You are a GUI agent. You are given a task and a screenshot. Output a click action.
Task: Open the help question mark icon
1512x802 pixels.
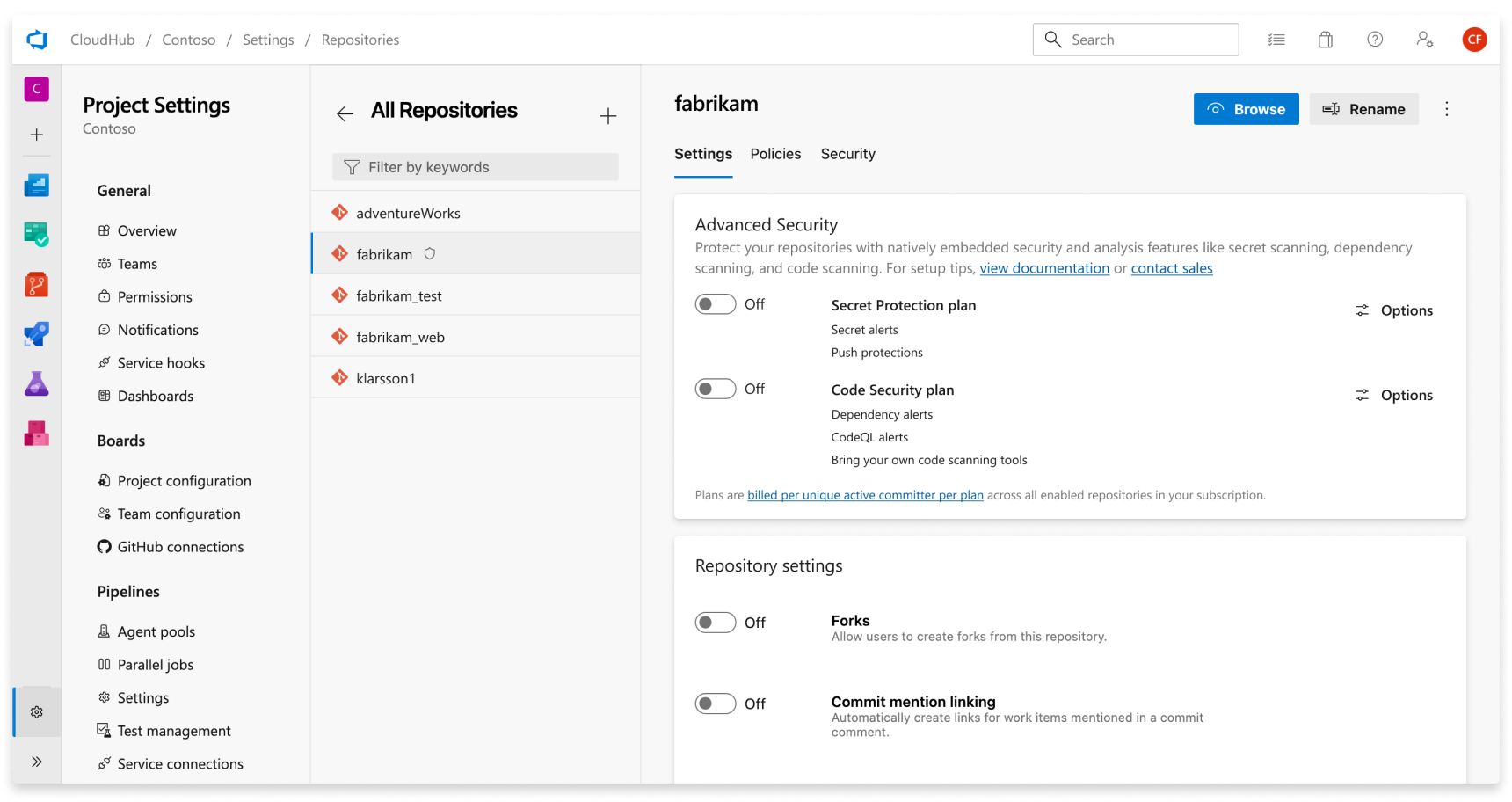[x=1375, y=40]
